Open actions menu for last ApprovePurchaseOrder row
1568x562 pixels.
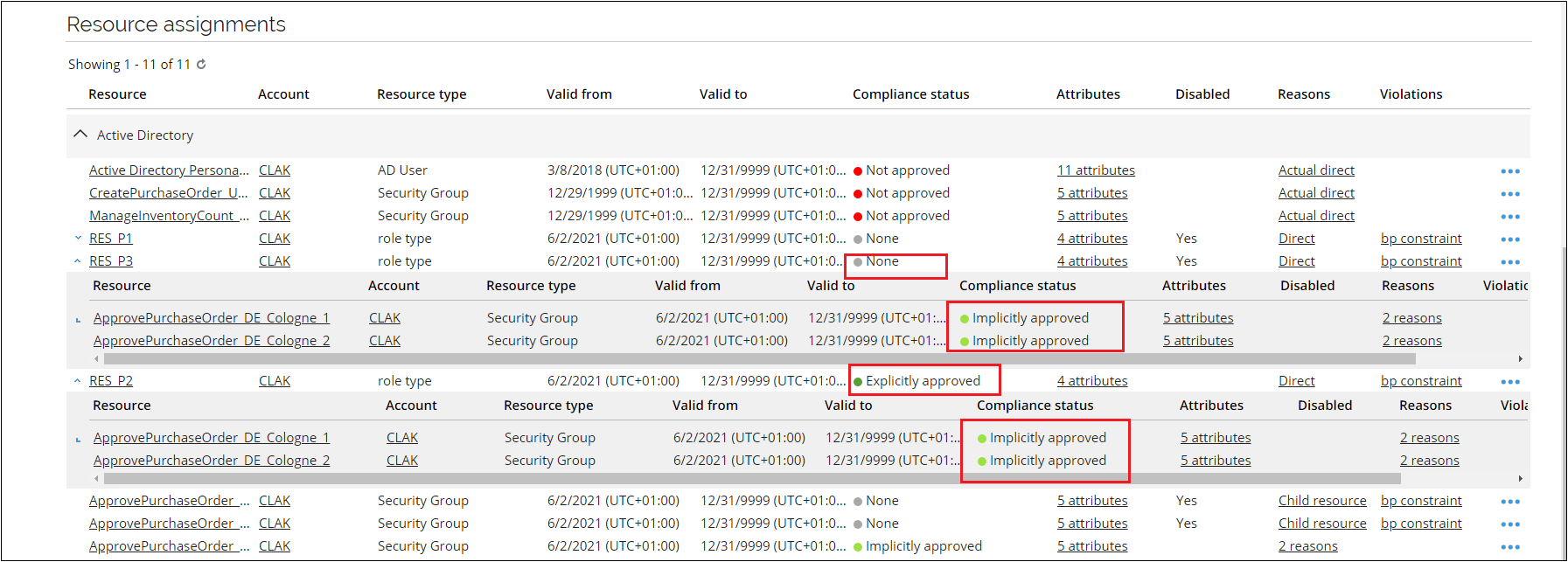(1510, 547)
